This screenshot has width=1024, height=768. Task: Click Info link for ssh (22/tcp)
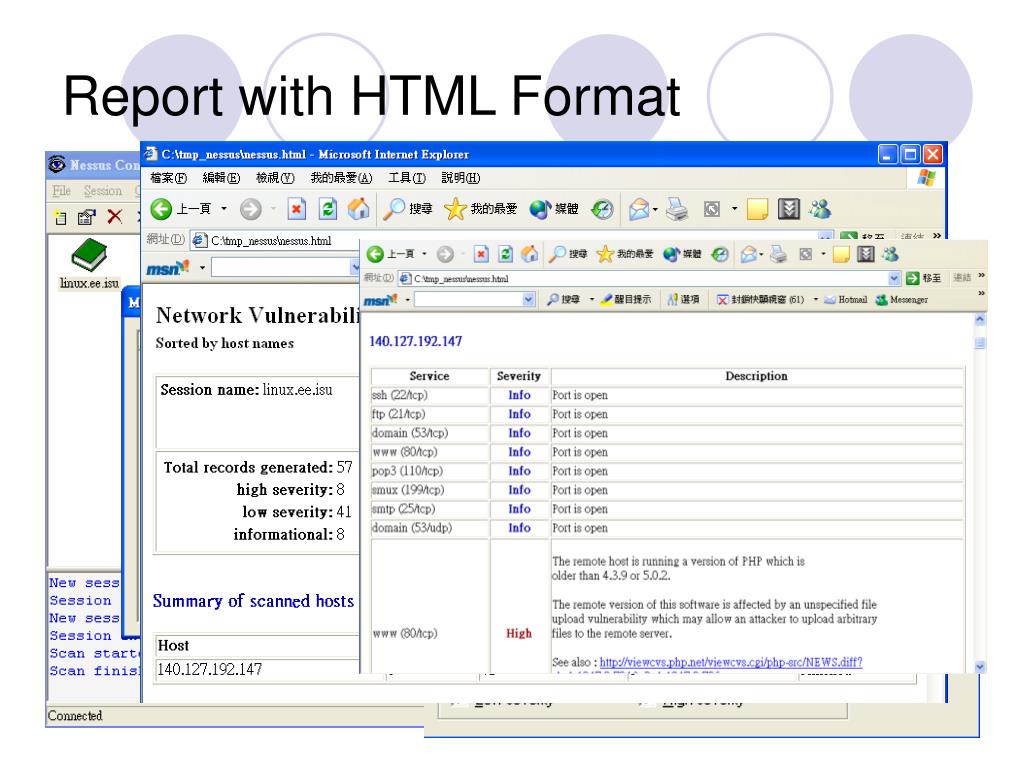point(519,395)
